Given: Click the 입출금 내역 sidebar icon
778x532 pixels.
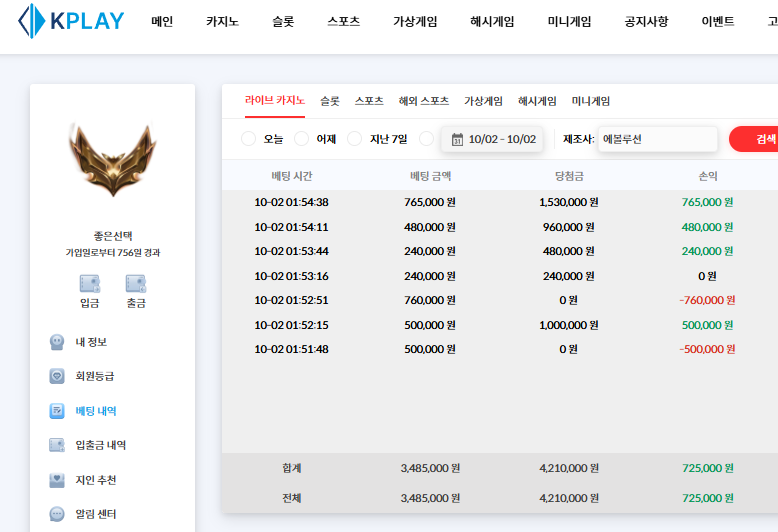Looking at the screenshot, I should click(x=57, y=445).
